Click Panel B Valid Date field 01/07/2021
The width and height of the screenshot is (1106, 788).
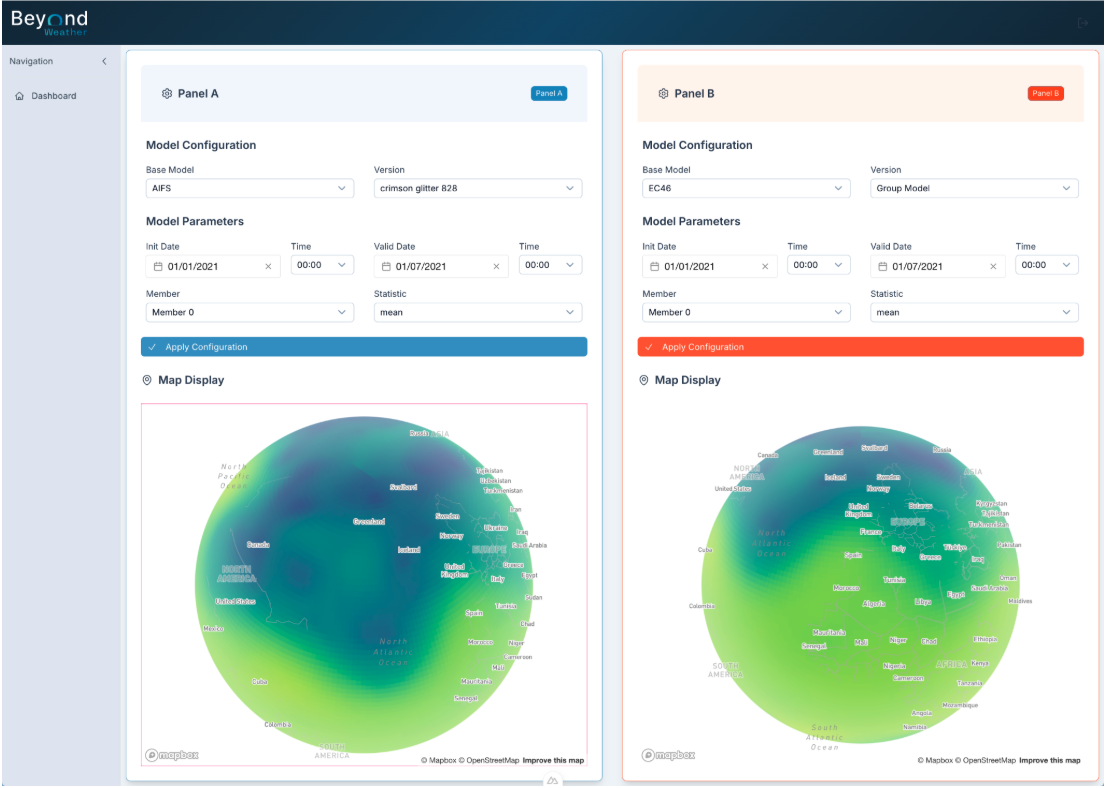coord(937,267)
